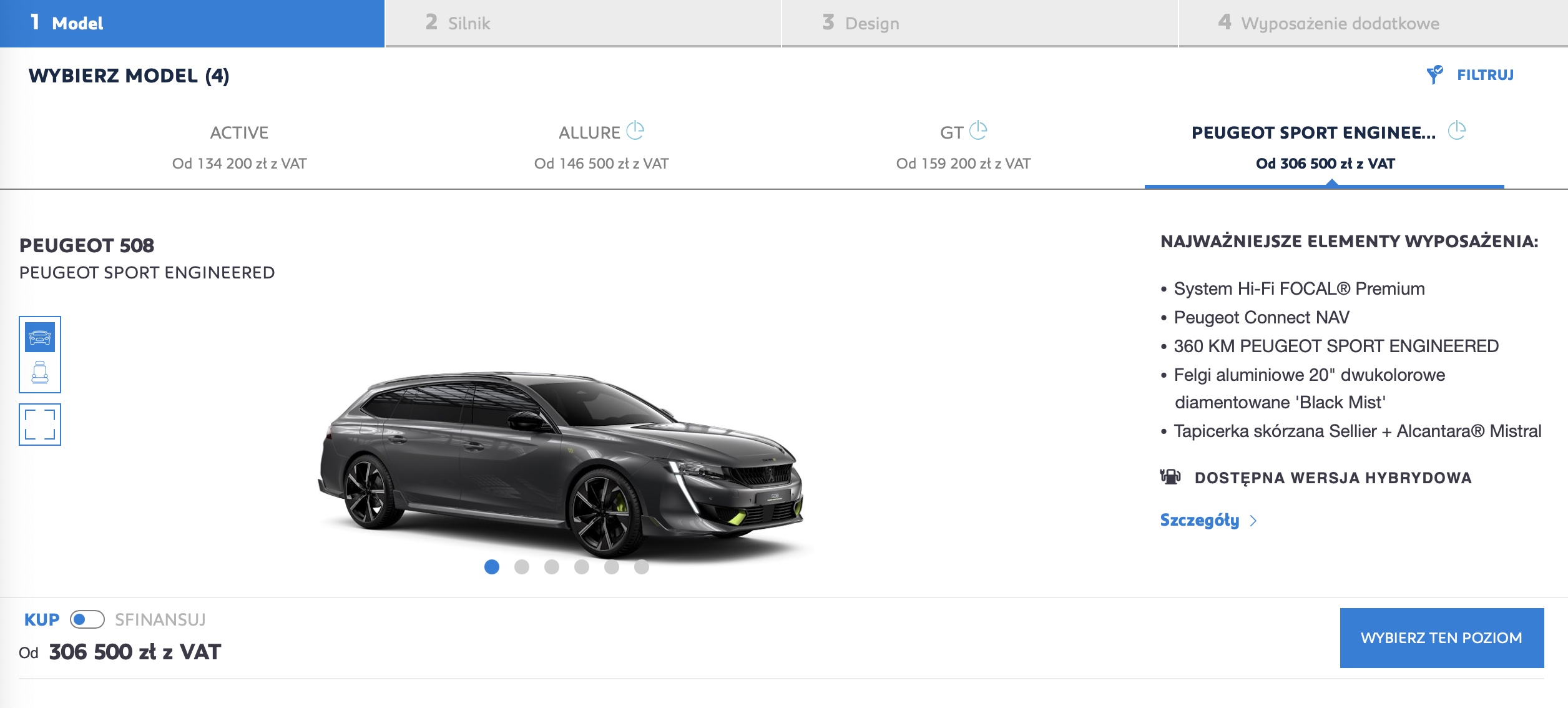Click the info icon next to ALLURE
This screenshot has height=708, width=1568.
[x=635, y=130]
